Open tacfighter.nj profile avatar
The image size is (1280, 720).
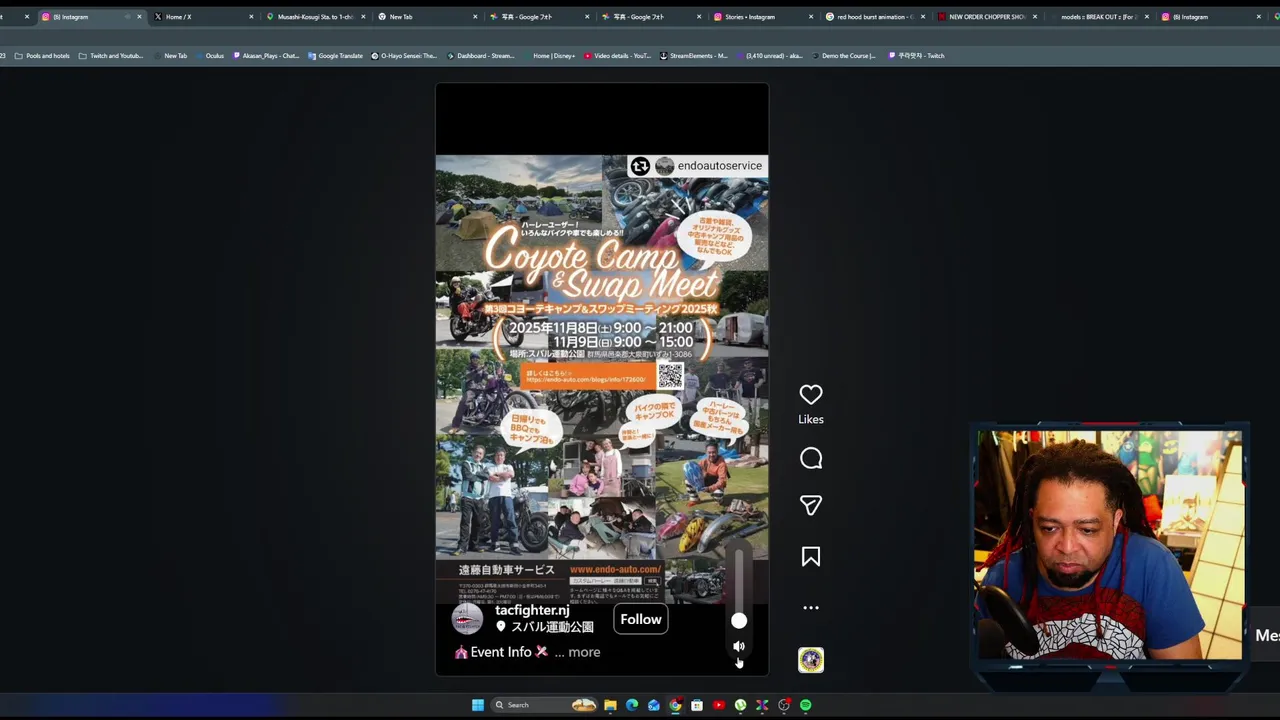point(467,619)
